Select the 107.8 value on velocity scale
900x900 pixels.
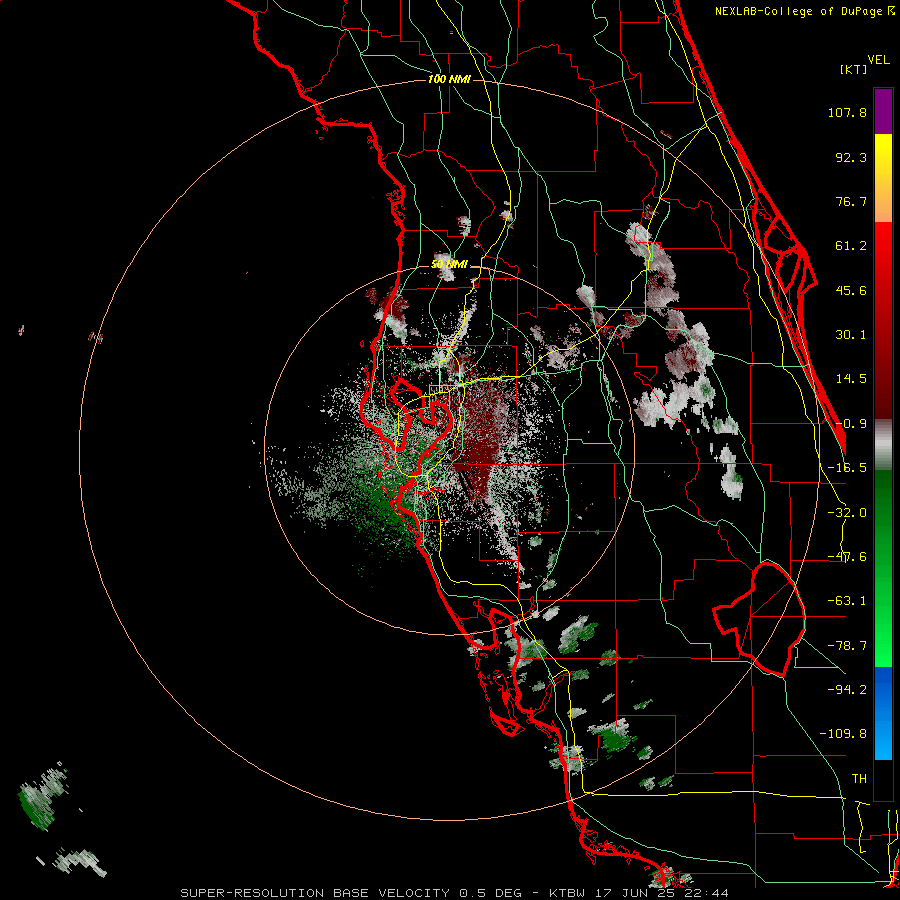pos(847,112)
